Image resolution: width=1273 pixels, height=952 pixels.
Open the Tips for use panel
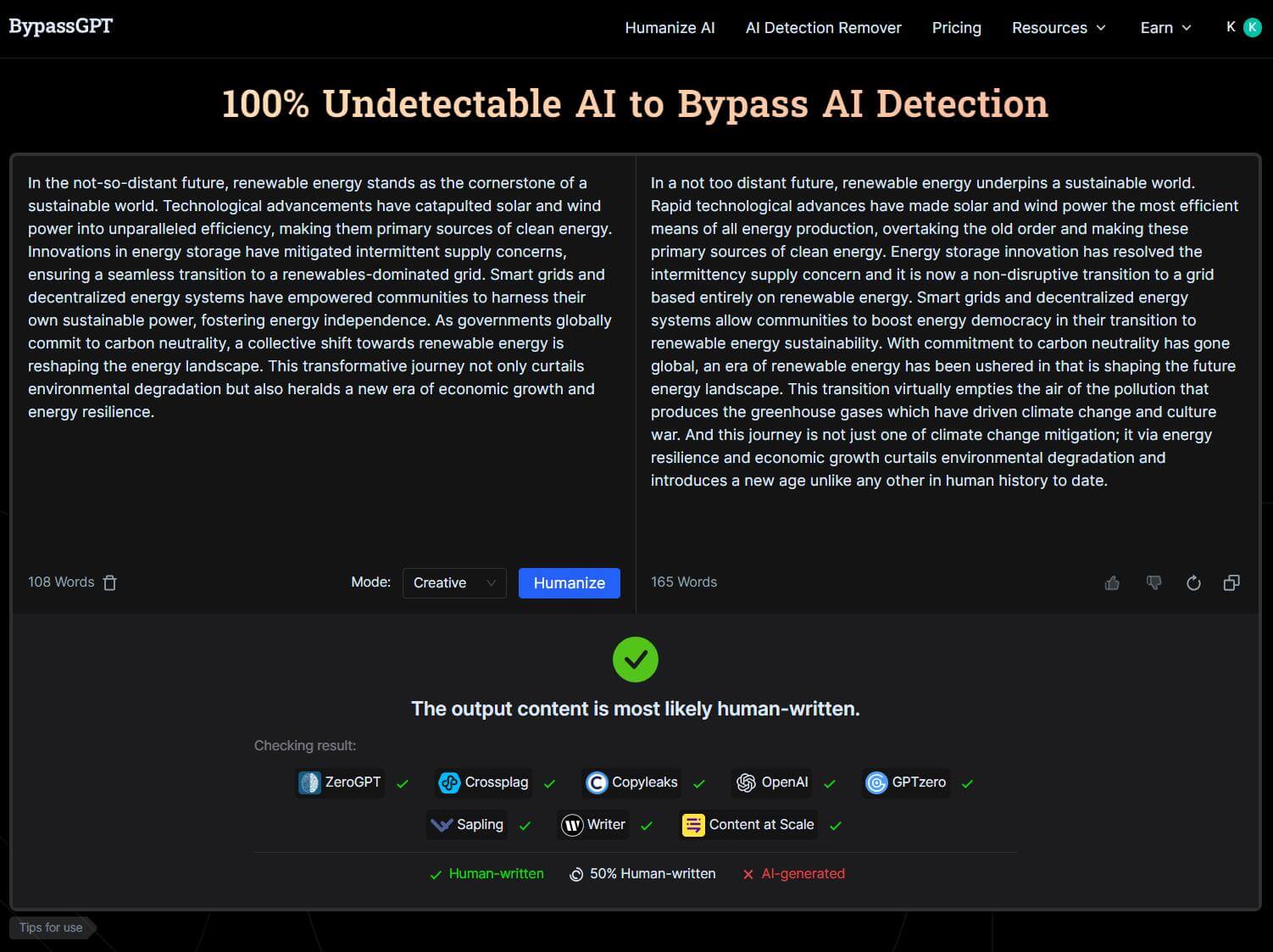pos(50,927)
